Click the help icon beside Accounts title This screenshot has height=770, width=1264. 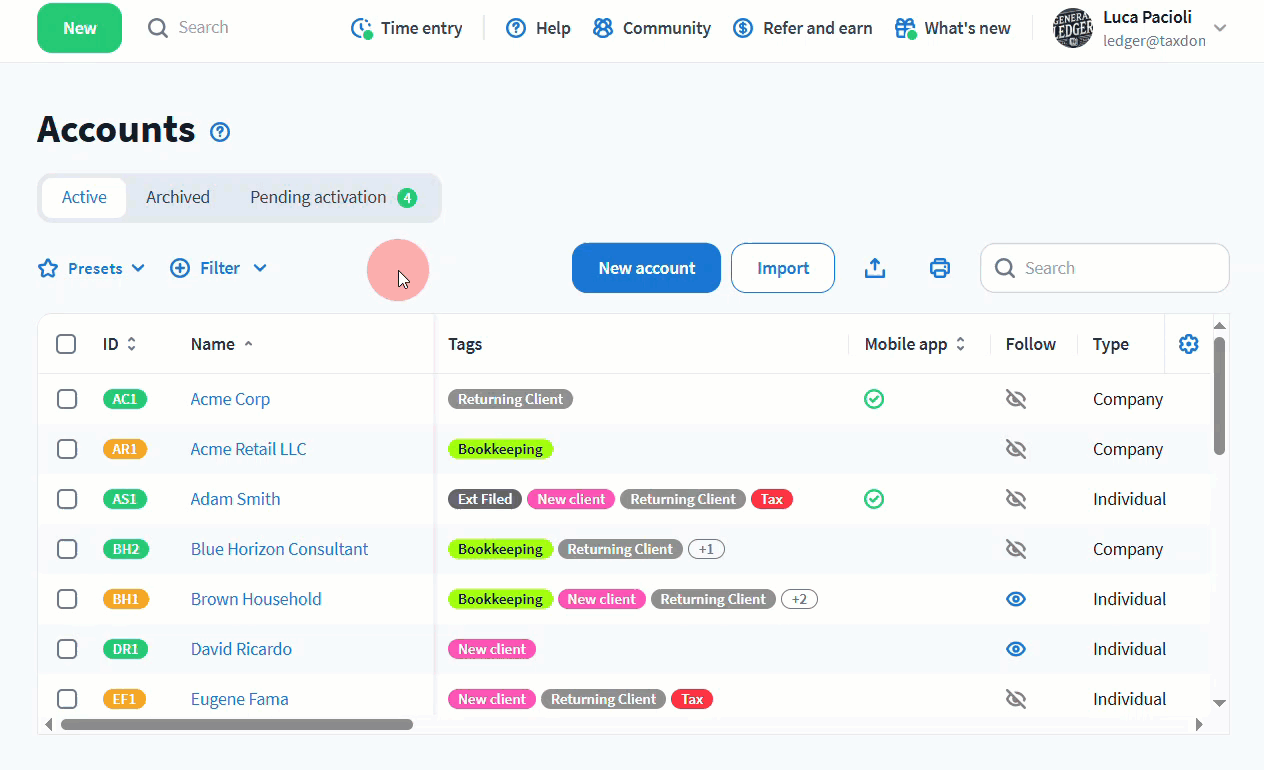pyautogui.click(x=220, y=132)
